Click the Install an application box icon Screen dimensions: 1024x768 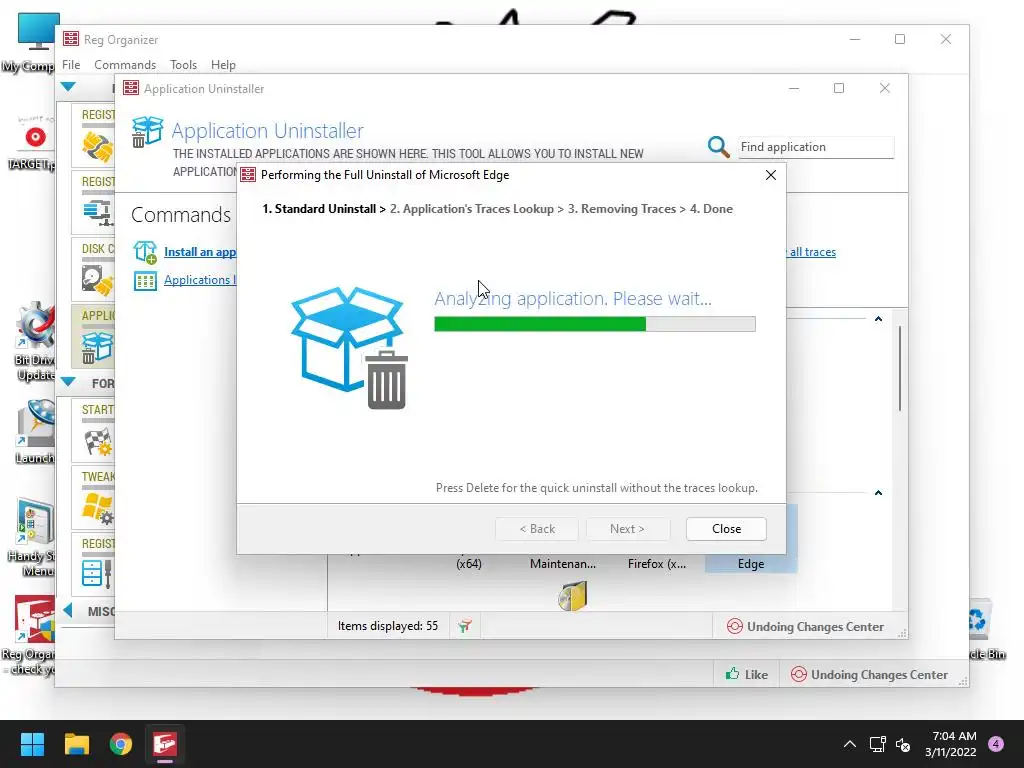click(x=145, y=251)
